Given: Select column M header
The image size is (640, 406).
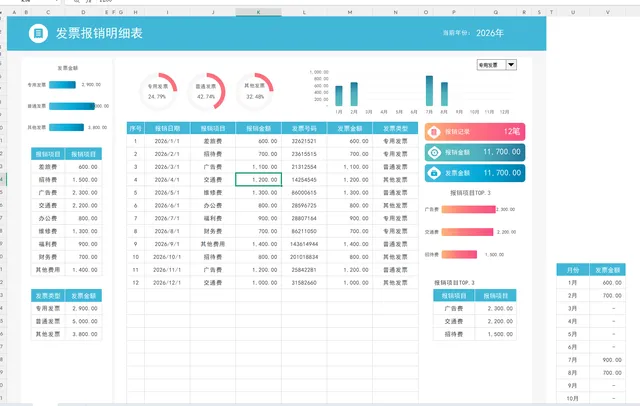Looking at the screenshot, I should point(350,12).
